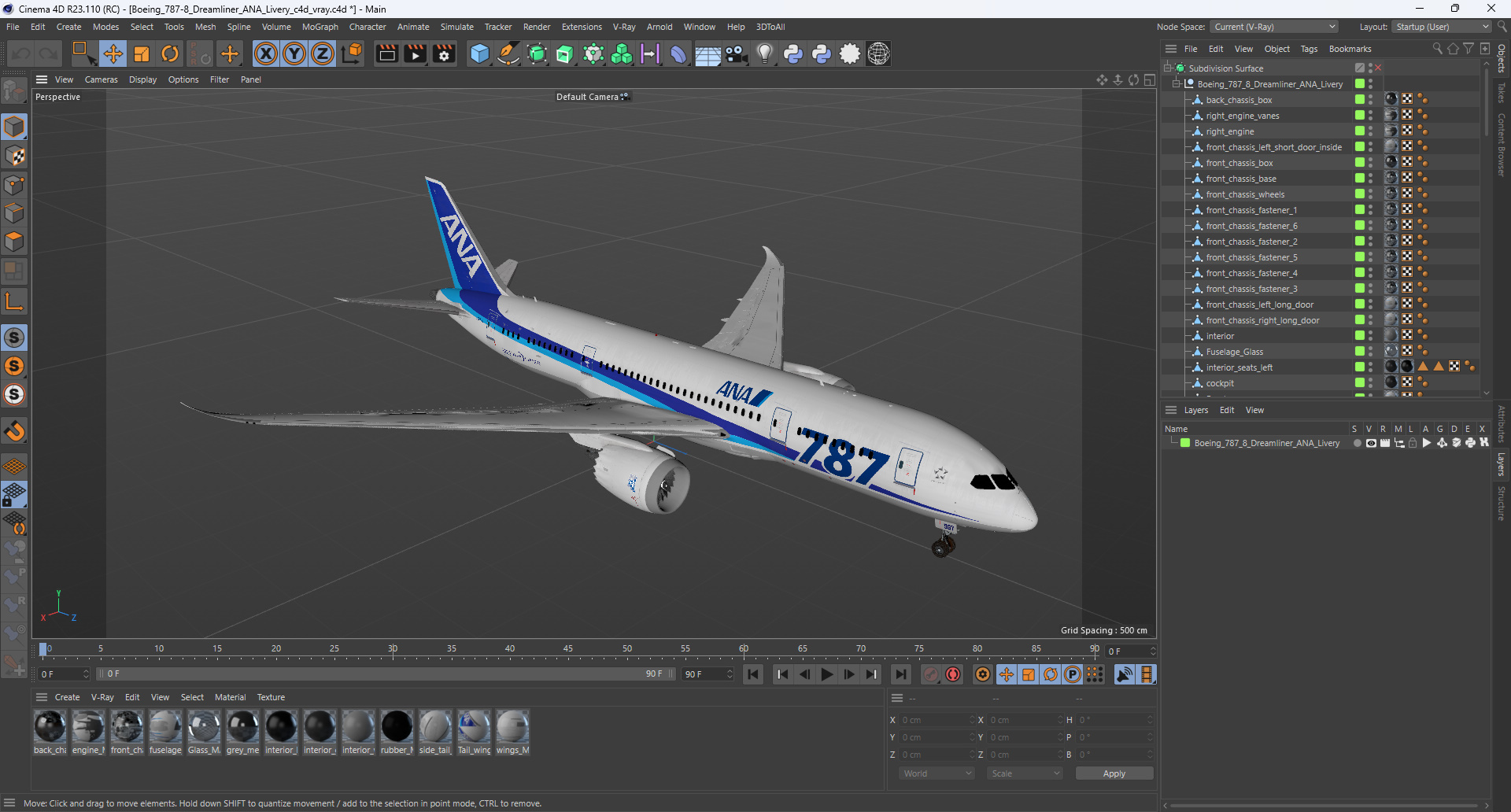Click the Spline Pen tool icon

508,54
